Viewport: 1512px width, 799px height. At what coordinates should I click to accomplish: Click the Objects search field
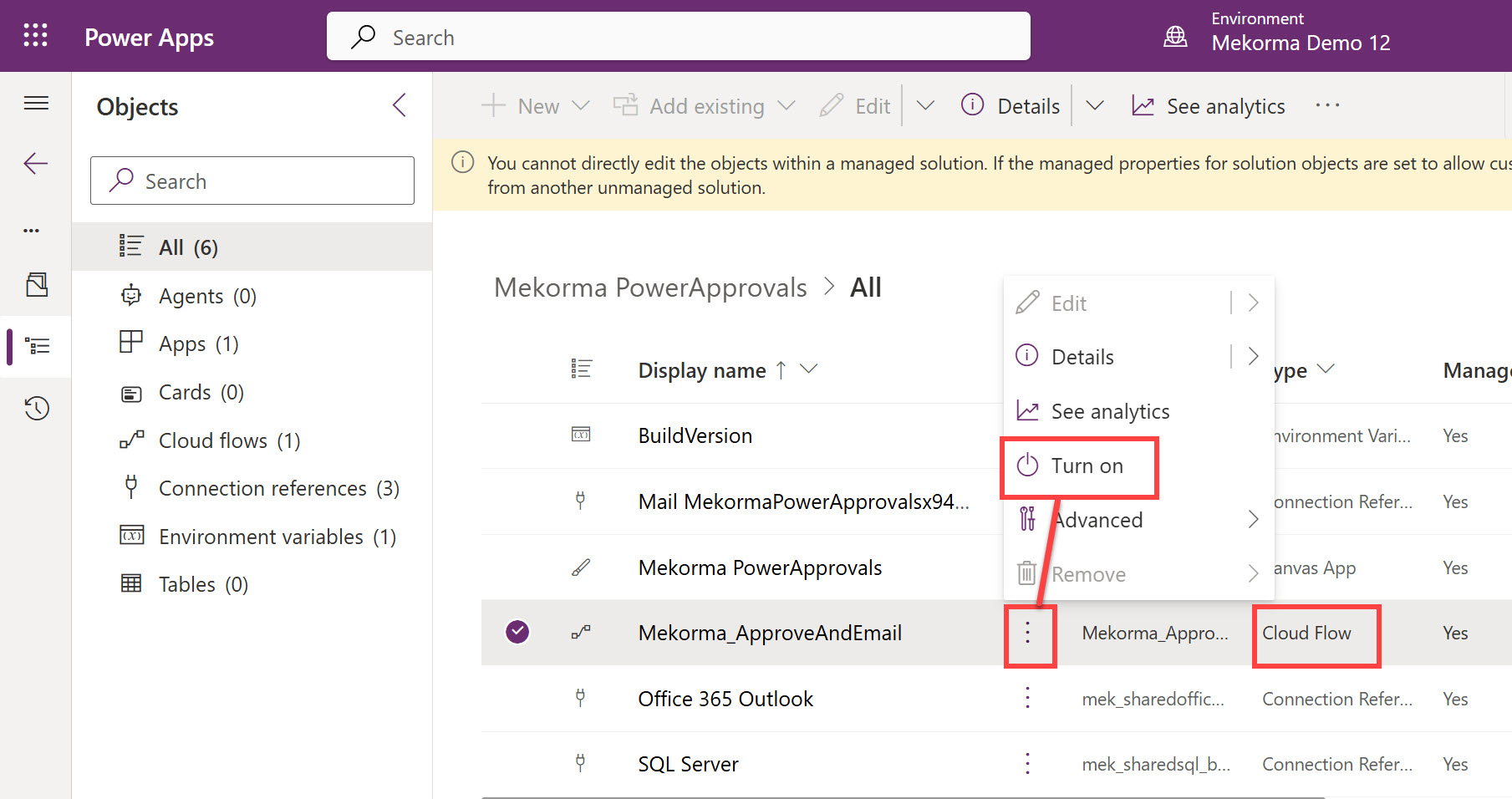click(252, 181)
